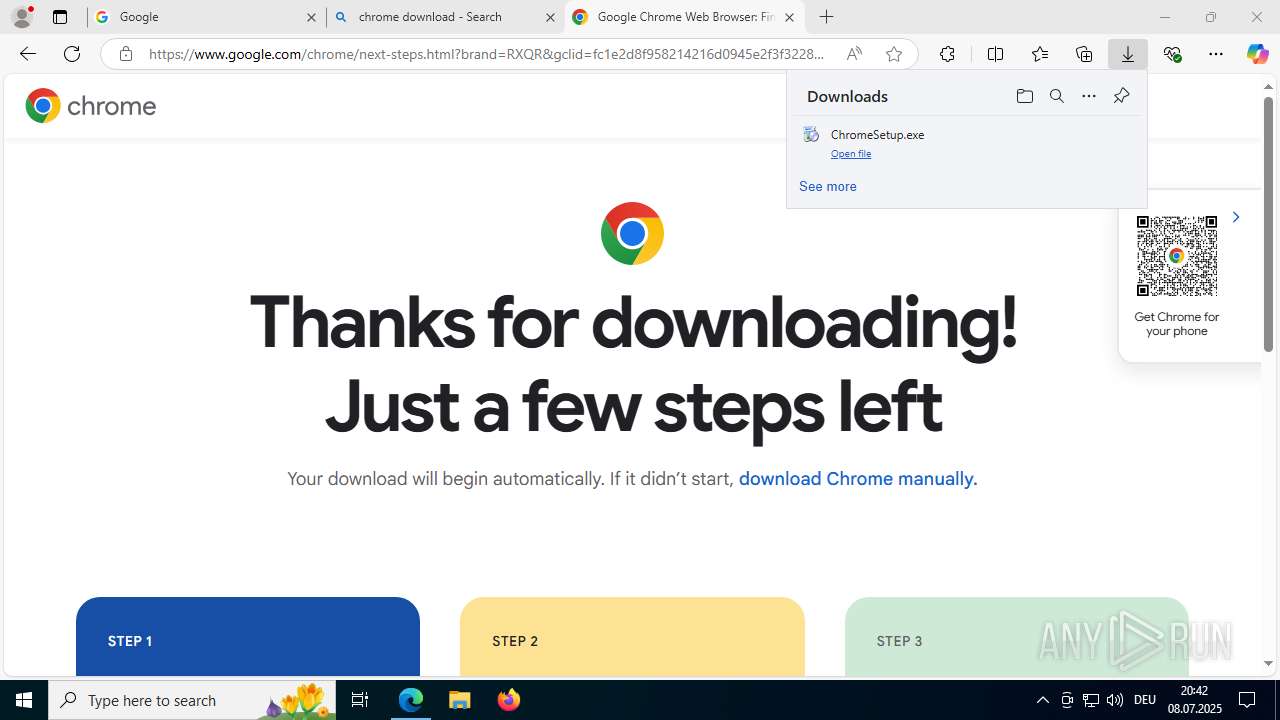Open Copilot sidebar icon

pos(1258,54)
